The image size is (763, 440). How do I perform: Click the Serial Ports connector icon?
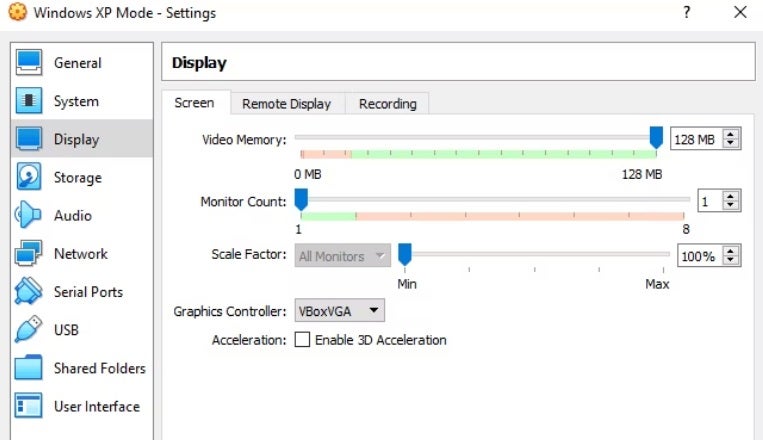click(29, 291)
